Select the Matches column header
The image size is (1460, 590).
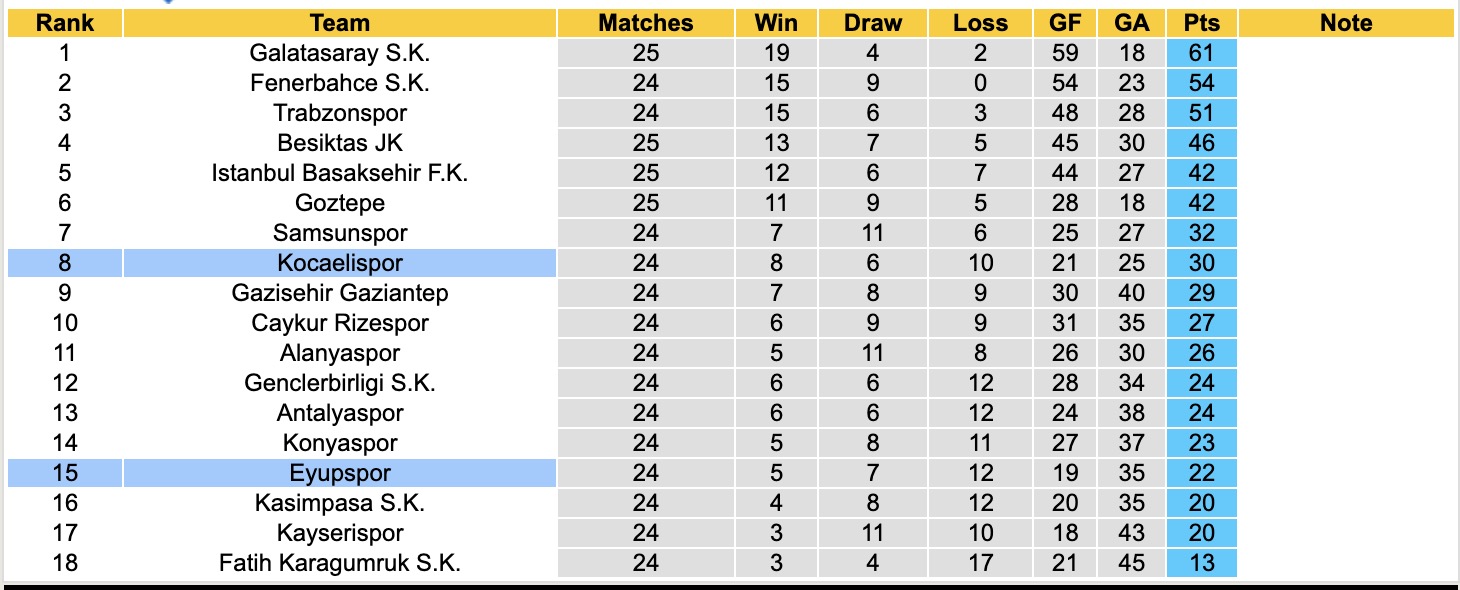[646, 23]
